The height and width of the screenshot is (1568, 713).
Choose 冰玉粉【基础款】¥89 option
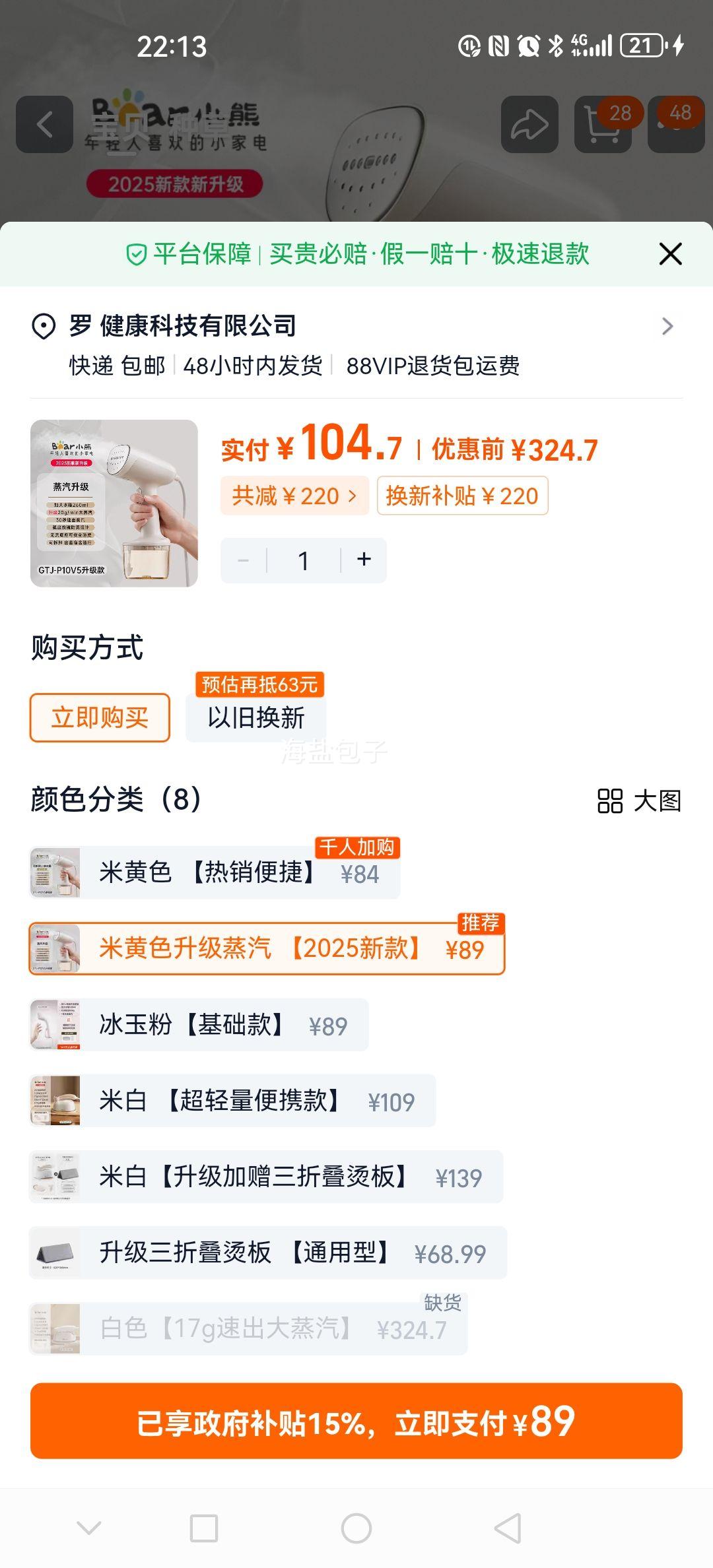pyautogui.click(x=199, y=1025)
